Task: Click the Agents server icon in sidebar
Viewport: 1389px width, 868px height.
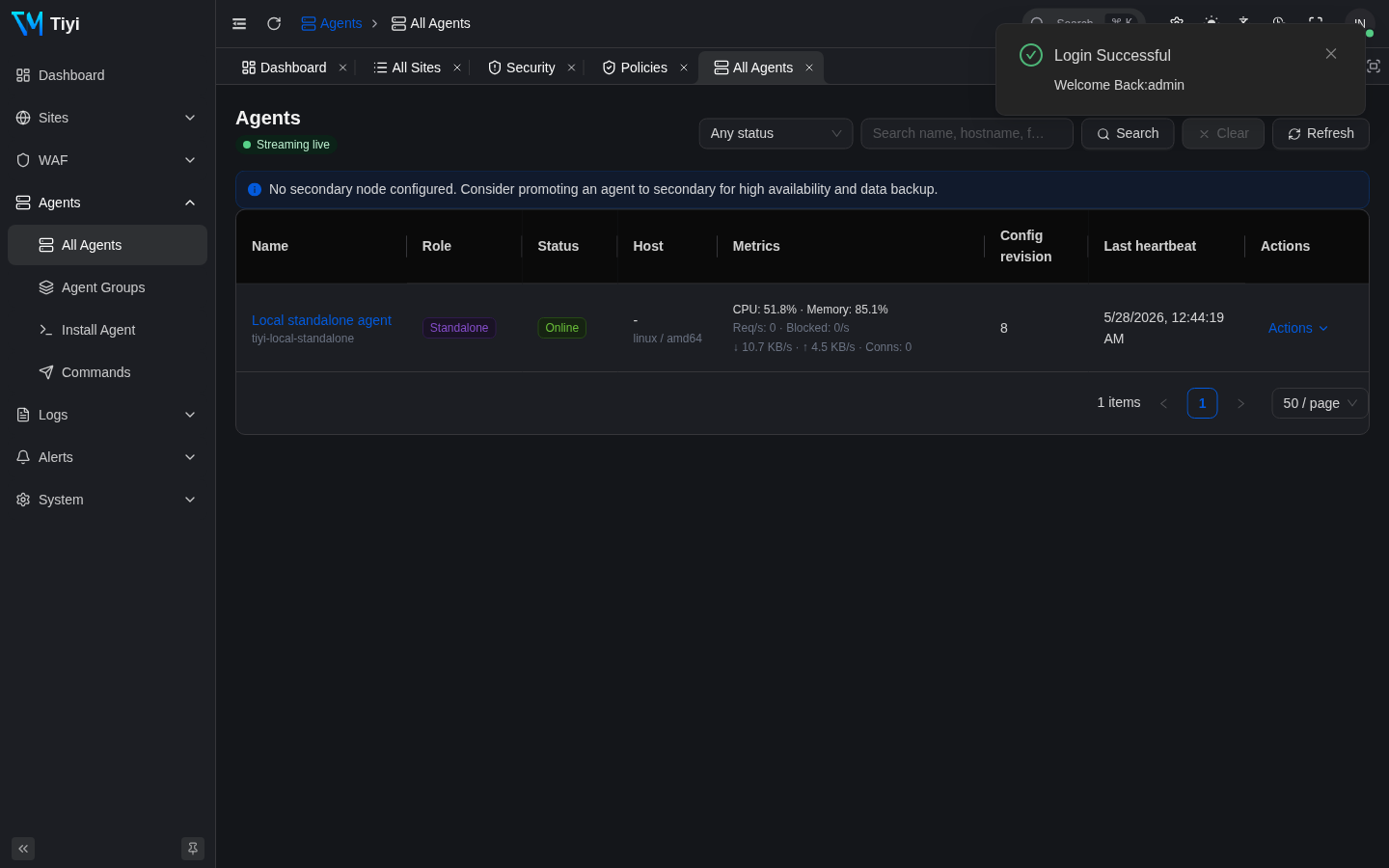Action: click(23, 203)
